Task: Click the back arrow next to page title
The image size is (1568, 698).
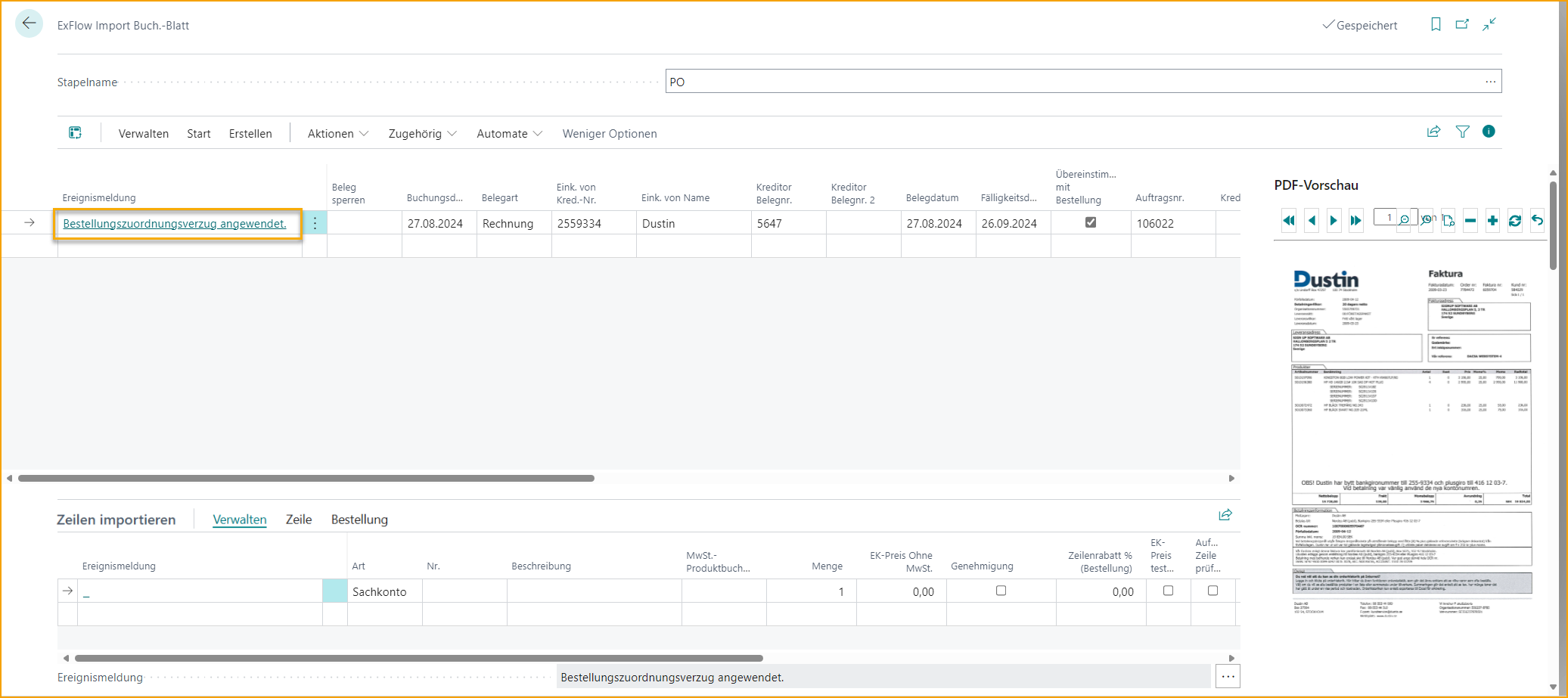Action: [29, 24]
